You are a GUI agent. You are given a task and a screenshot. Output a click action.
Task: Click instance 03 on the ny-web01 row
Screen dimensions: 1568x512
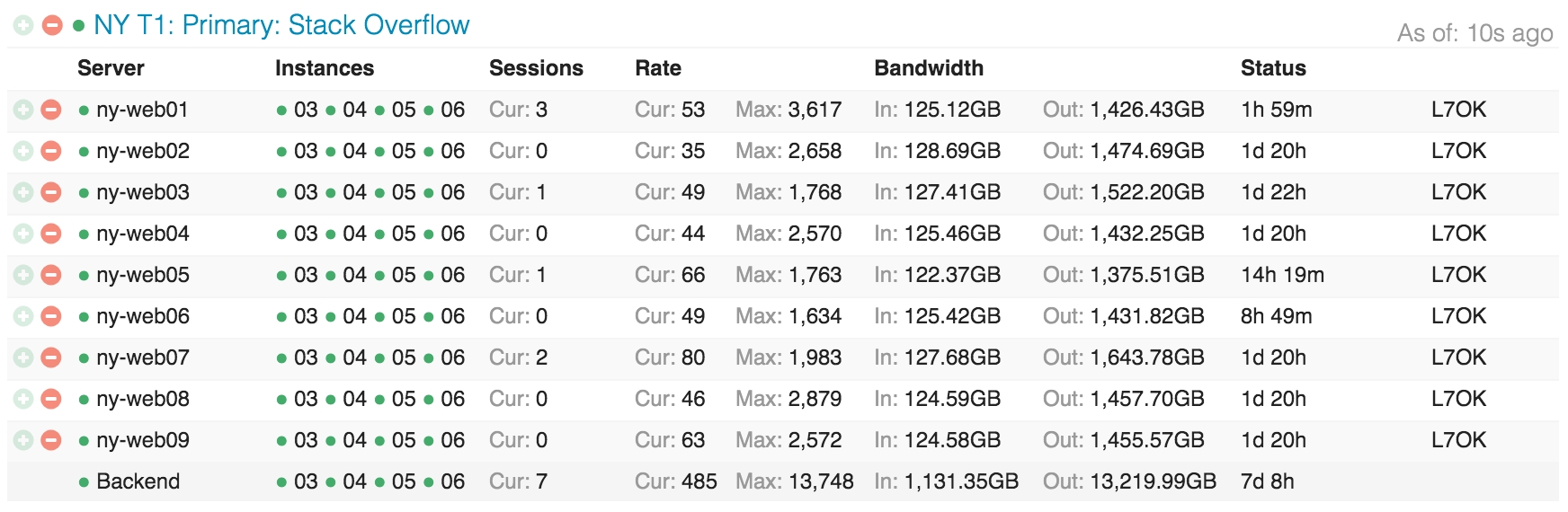(305, 110)
